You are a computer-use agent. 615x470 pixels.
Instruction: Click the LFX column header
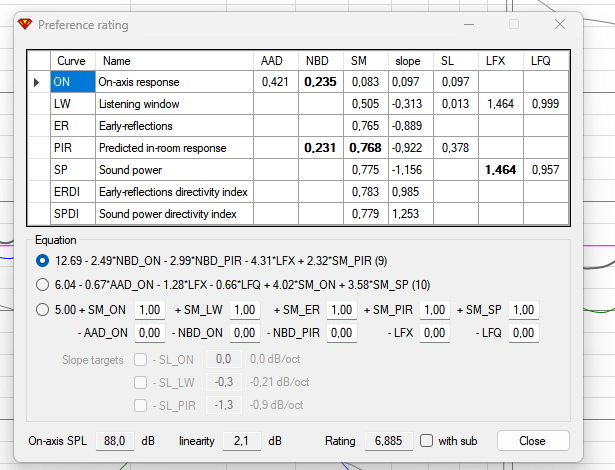tap(501, 61)
